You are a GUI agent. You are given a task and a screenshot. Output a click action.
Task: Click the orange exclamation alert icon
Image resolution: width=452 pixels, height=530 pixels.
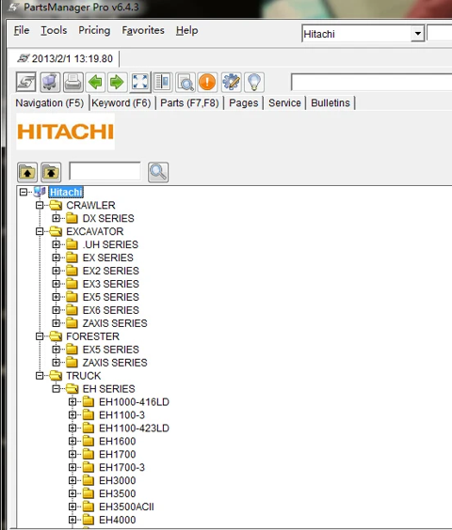207,82
